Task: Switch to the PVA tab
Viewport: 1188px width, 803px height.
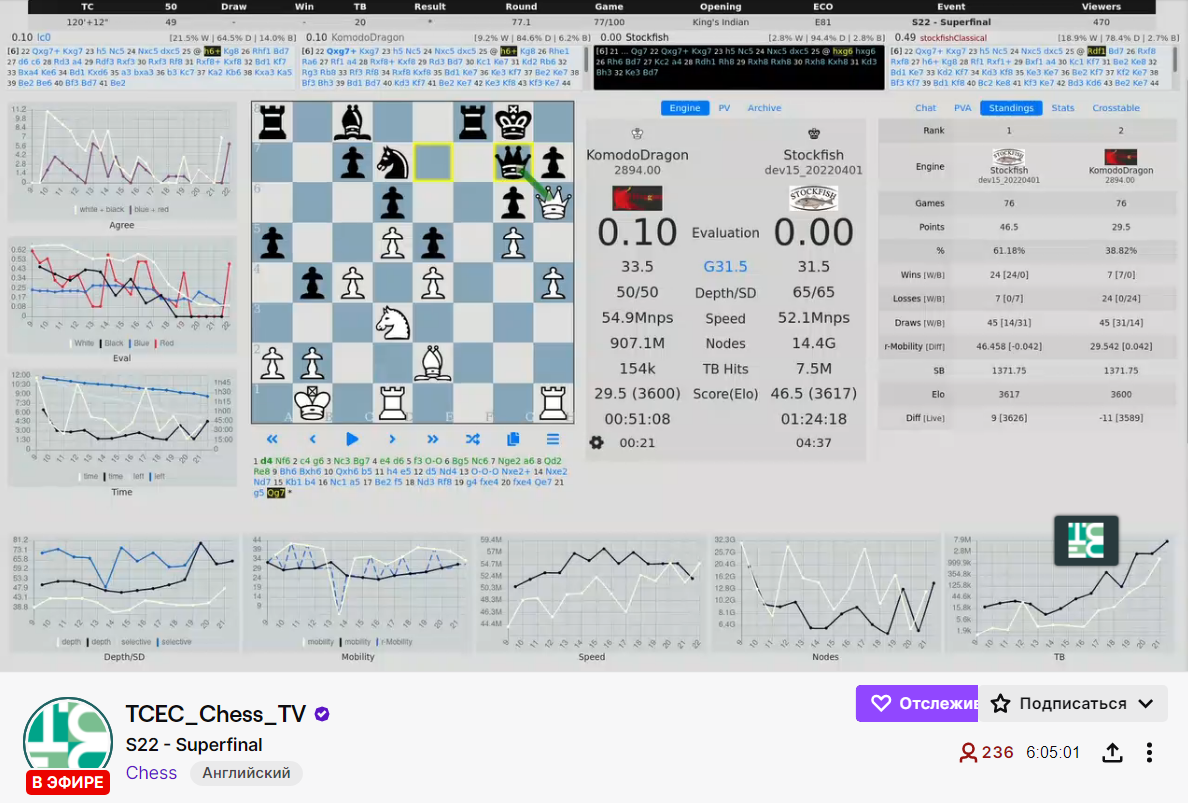Action: click(x=962, y=108)
